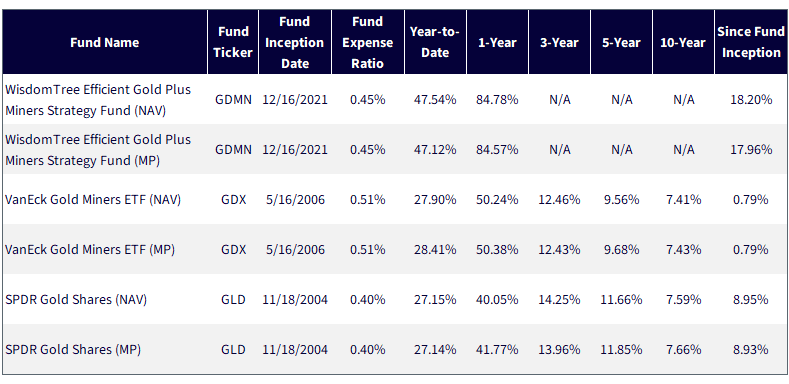Click SPDR Gold Shares (NAV) fund name
This screenshot has width=789, height=384.
click(75, 299)
